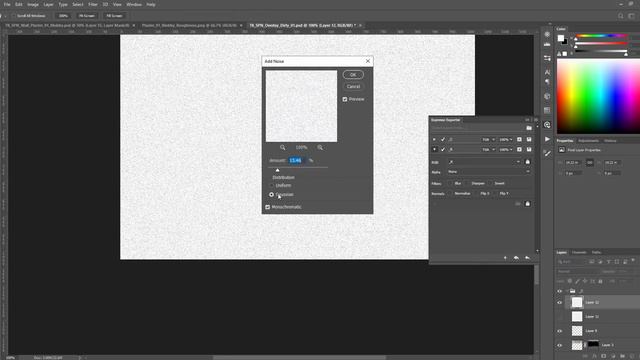640x360 pixels.
Task: Open the Filter menu
Action: [x=93, y=4]
